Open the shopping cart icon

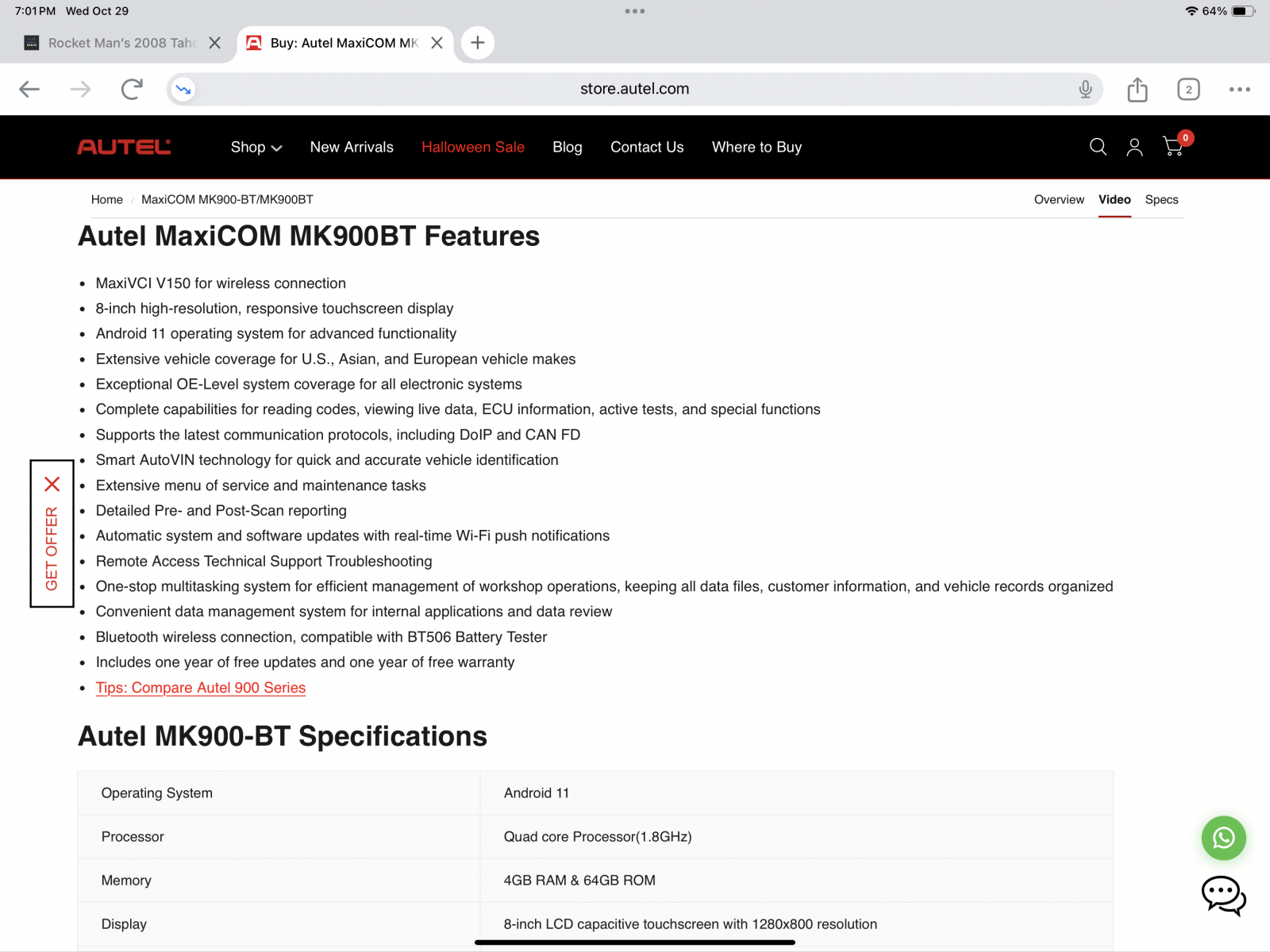(x=1173, y=146)
